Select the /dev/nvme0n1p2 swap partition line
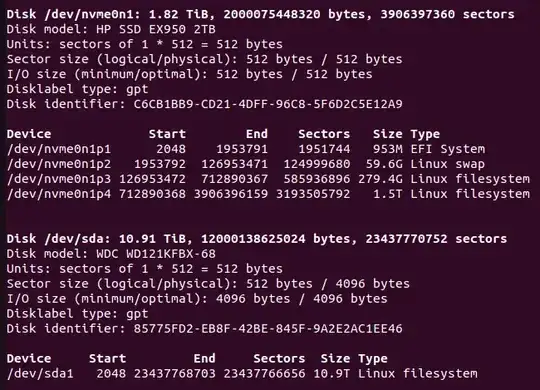The width and height of the screenshot is (540, 390). 246,164
